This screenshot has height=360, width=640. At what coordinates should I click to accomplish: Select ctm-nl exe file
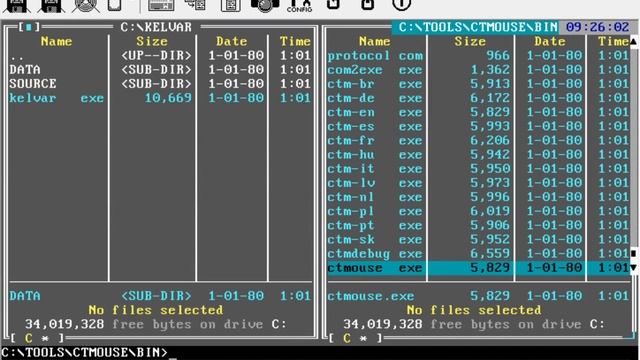coord(478,197)
